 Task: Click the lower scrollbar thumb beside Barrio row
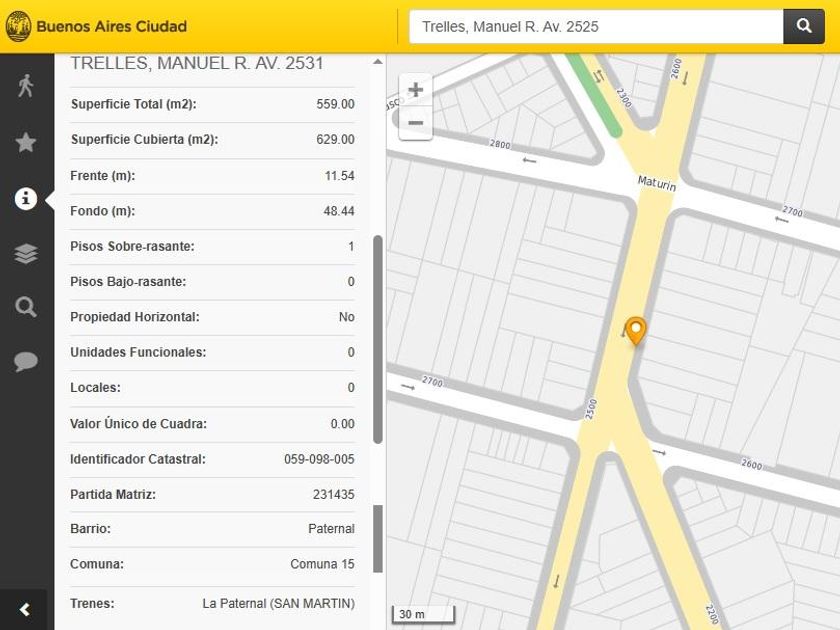pos(378,539)
